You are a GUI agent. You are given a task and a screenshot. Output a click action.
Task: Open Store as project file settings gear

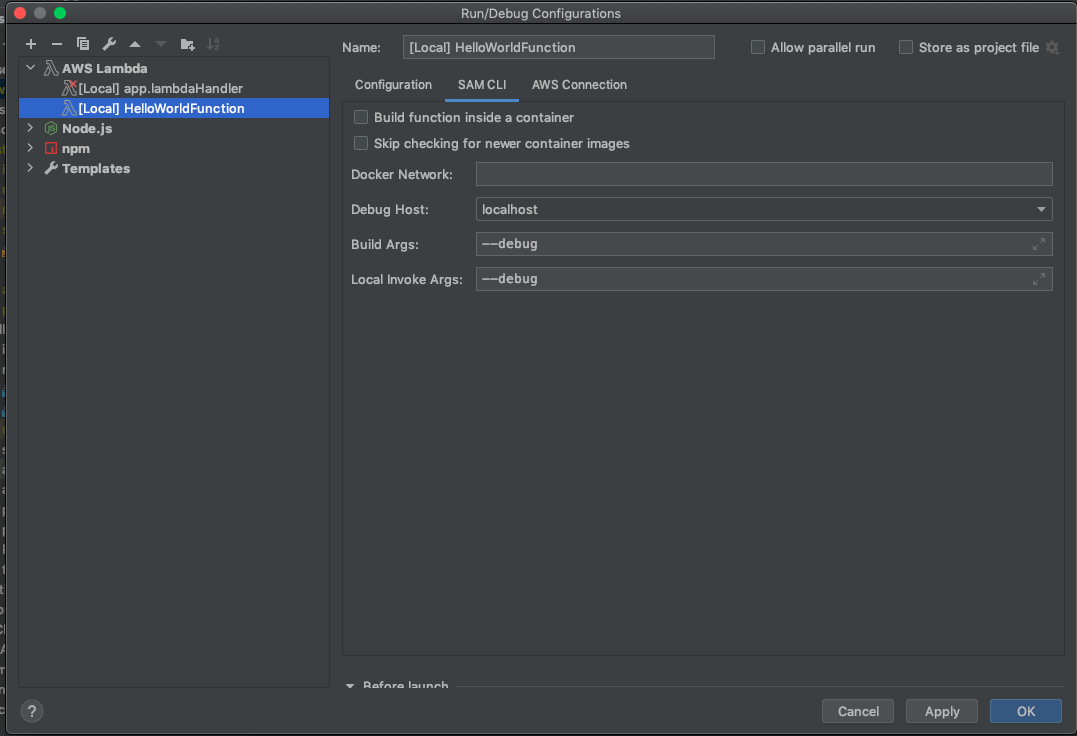[x=1052, y=47]
